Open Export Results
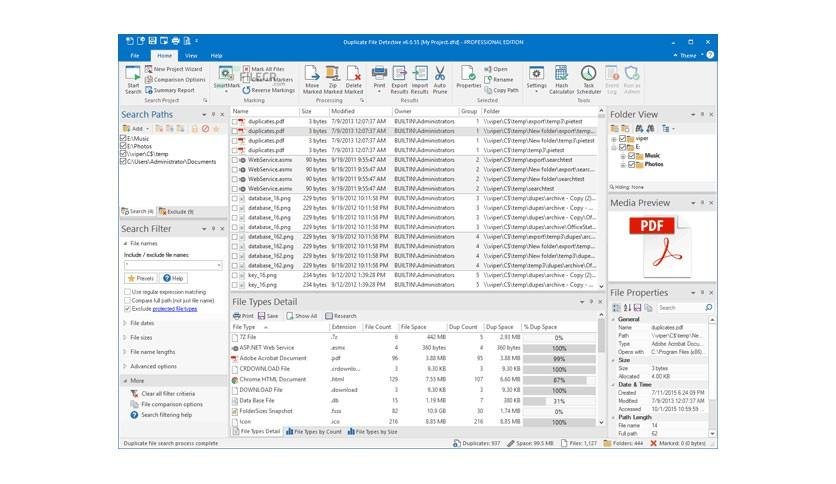The image size is (836, 484). coord(399,79)
